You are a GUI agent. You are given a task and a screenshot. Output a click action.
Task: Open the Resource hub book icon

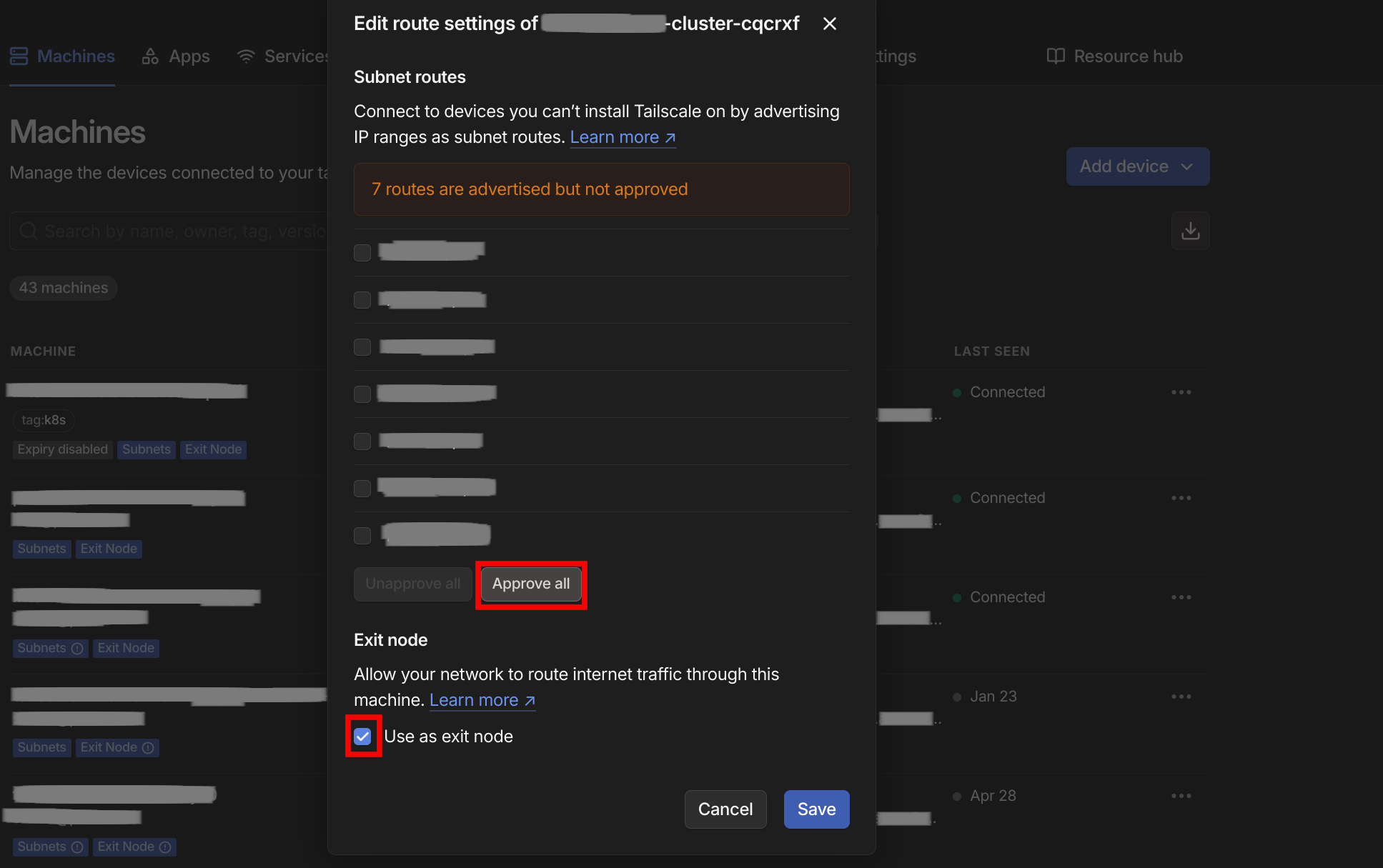1056,56
